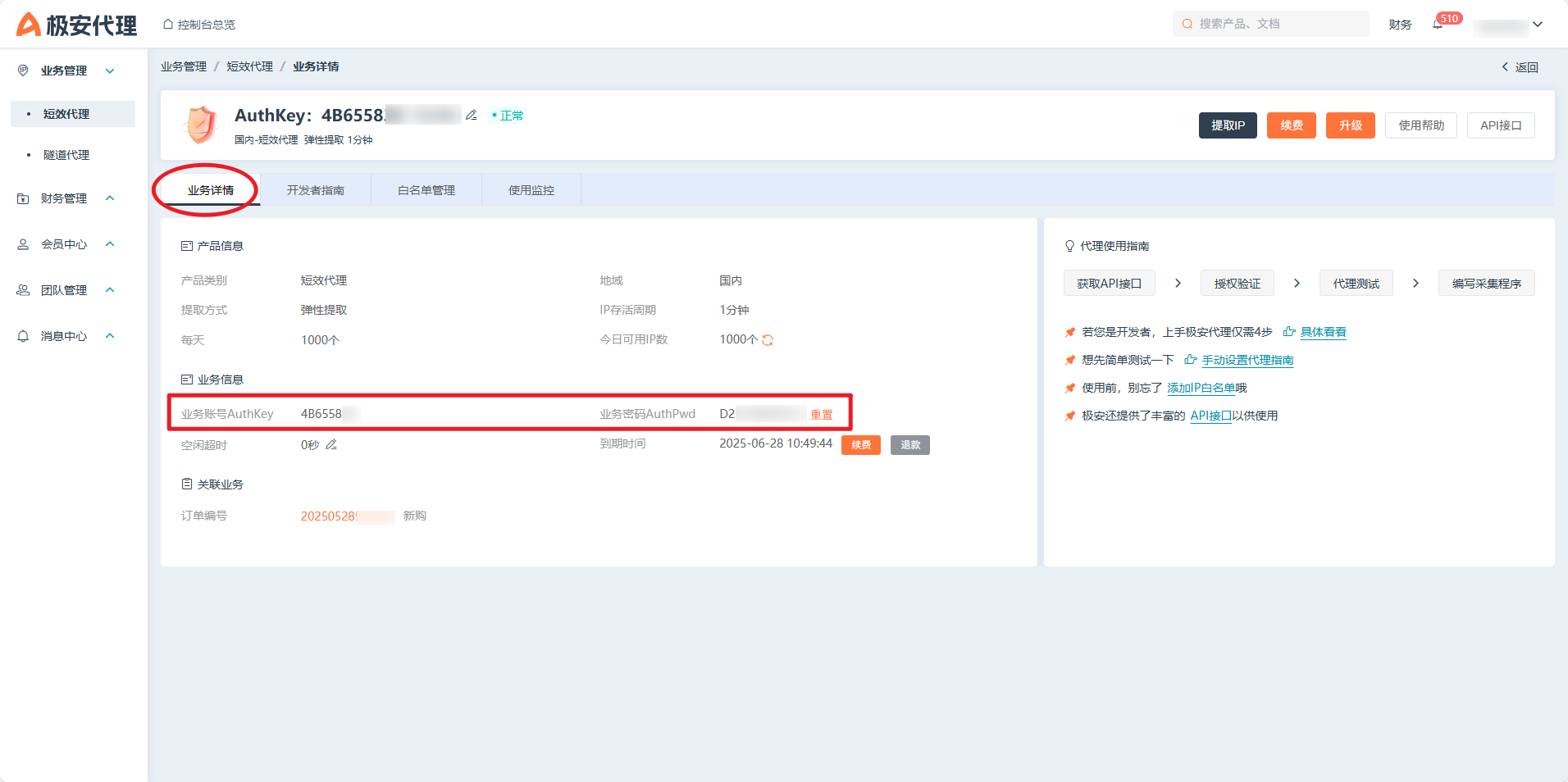Click the search magnifier icon

[x=1187, y=25]
